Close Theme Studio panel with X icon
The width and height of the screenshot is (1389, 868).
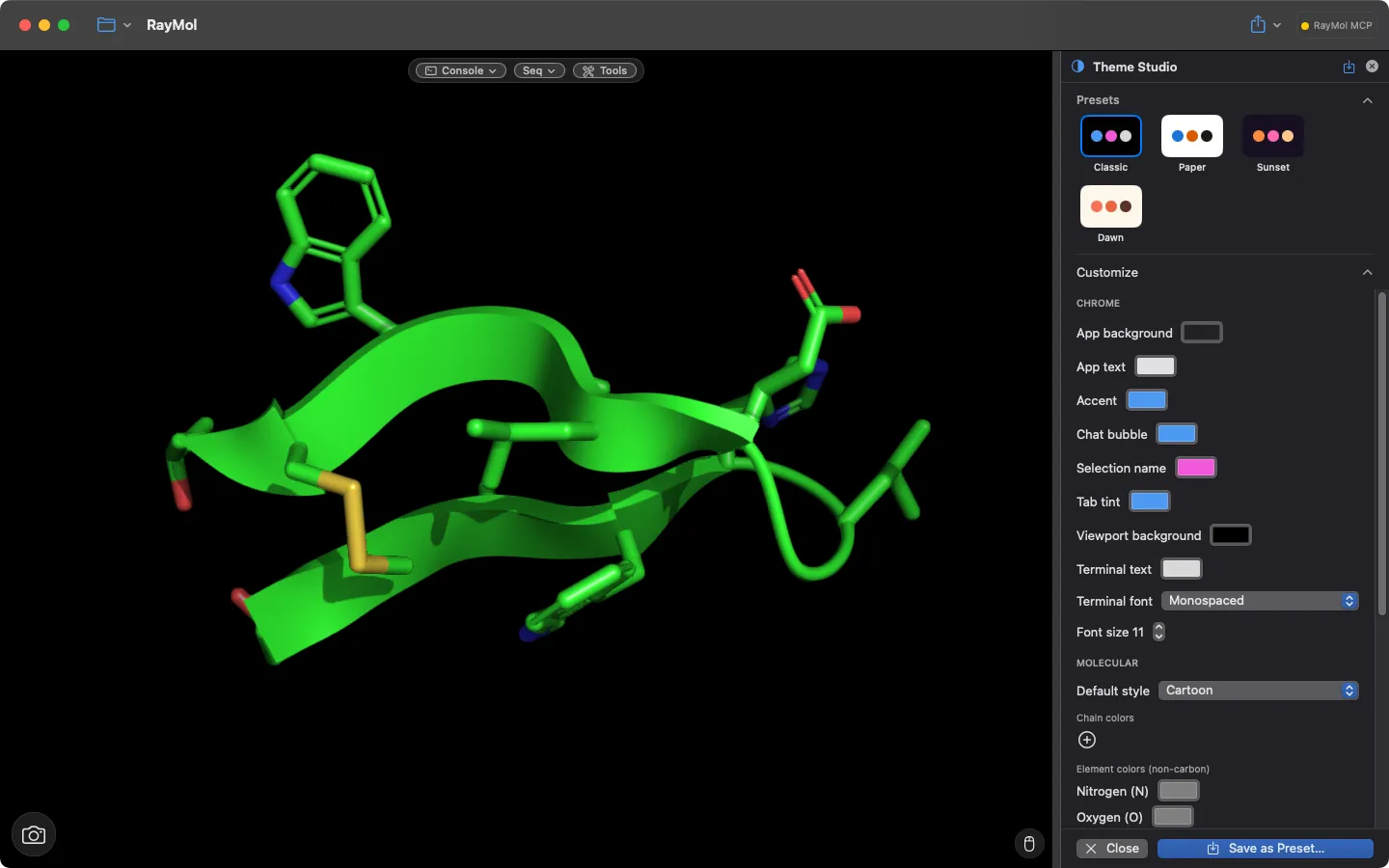(x=1372, y=67)
